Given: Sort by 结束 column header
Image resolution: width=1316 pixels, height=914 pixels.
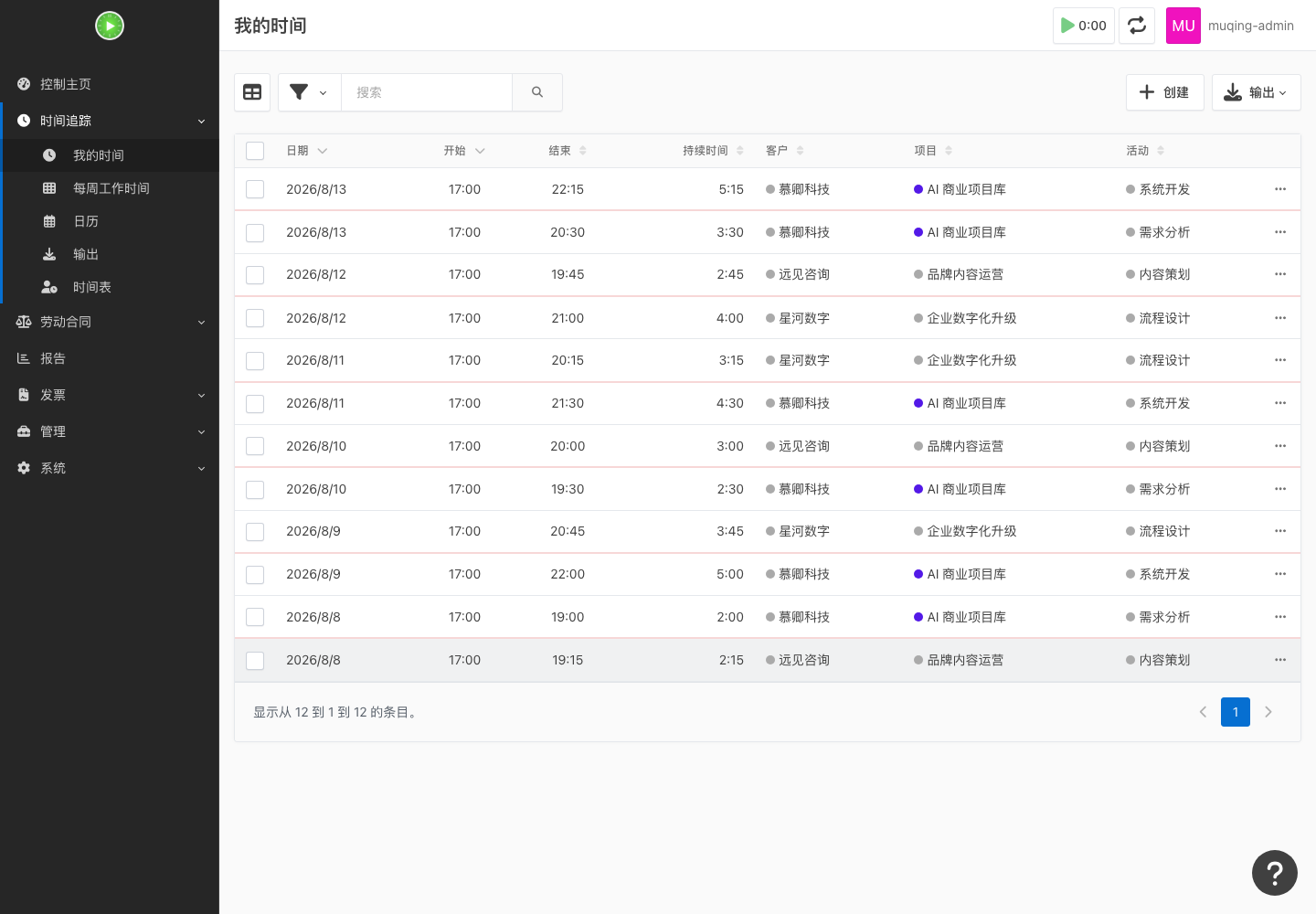Looking at the screenshot, I should point(568,151).
